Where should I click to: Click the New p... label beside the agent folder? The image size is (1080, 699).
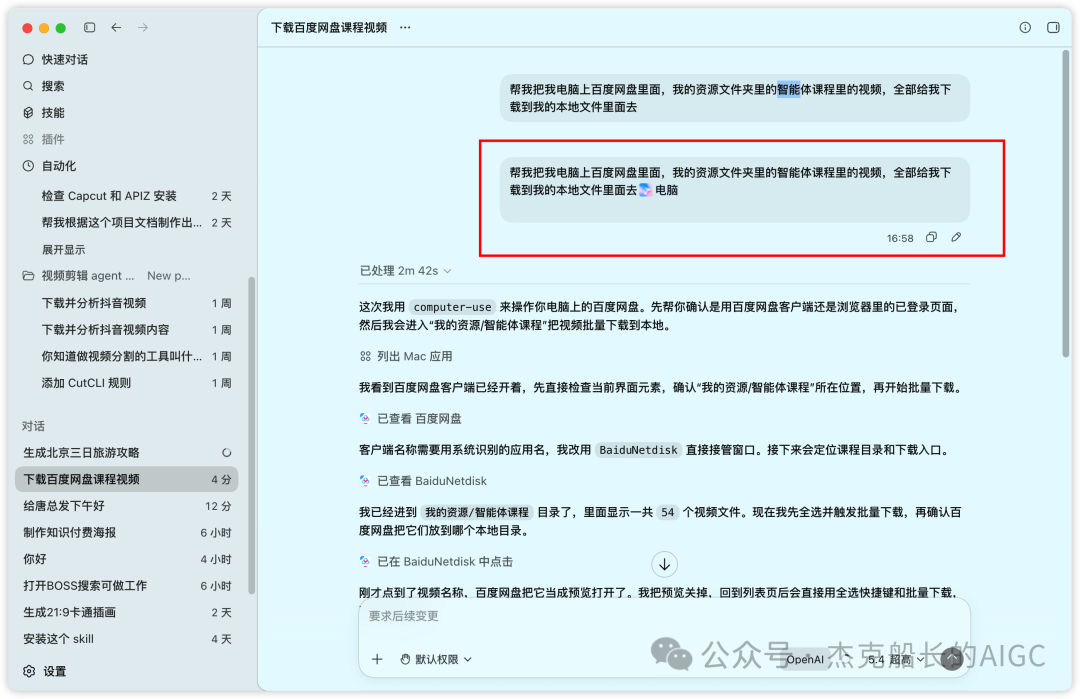[169, 276]
